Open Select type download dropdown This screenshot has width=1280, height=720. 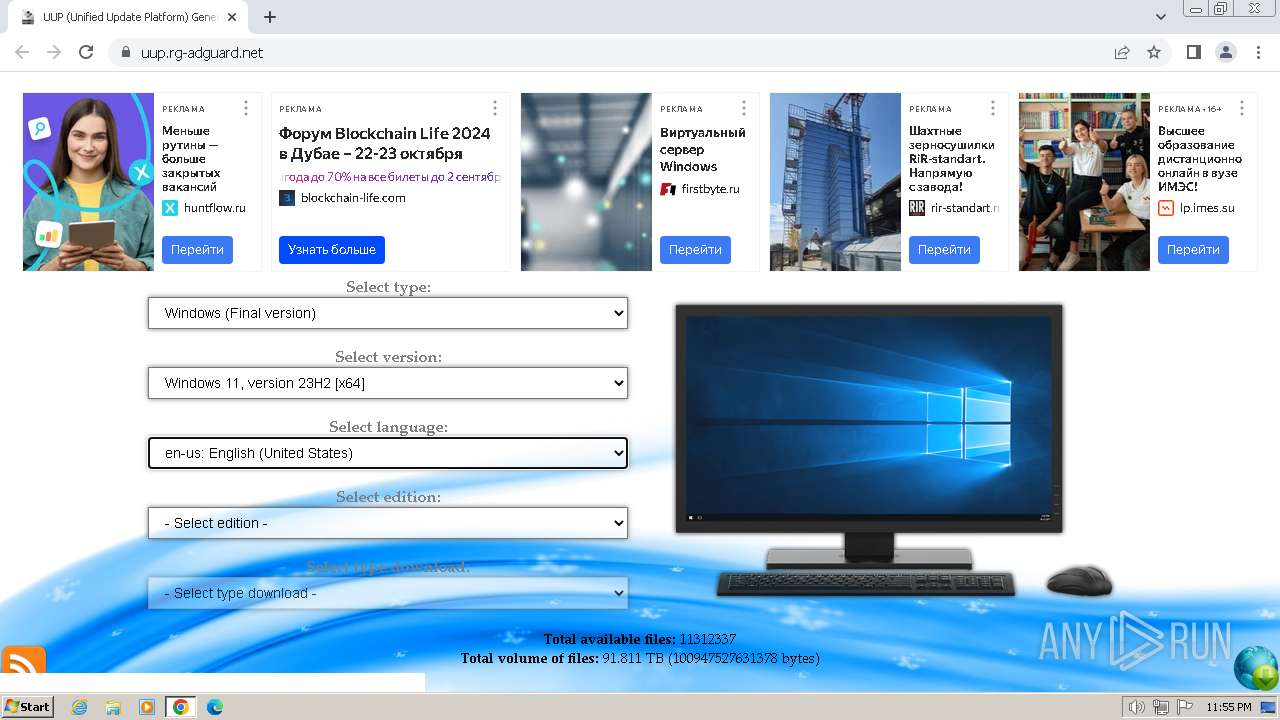[x=388, y=593]
